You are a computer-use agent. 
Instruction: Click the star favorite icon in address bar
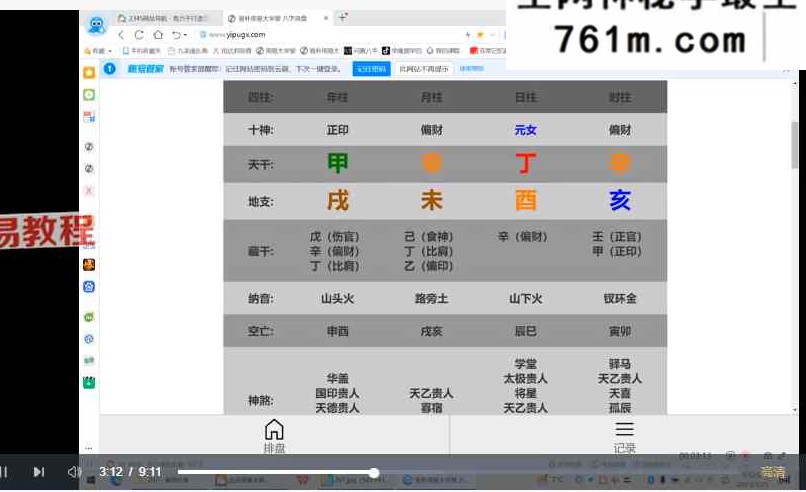[x=481, y=34]
